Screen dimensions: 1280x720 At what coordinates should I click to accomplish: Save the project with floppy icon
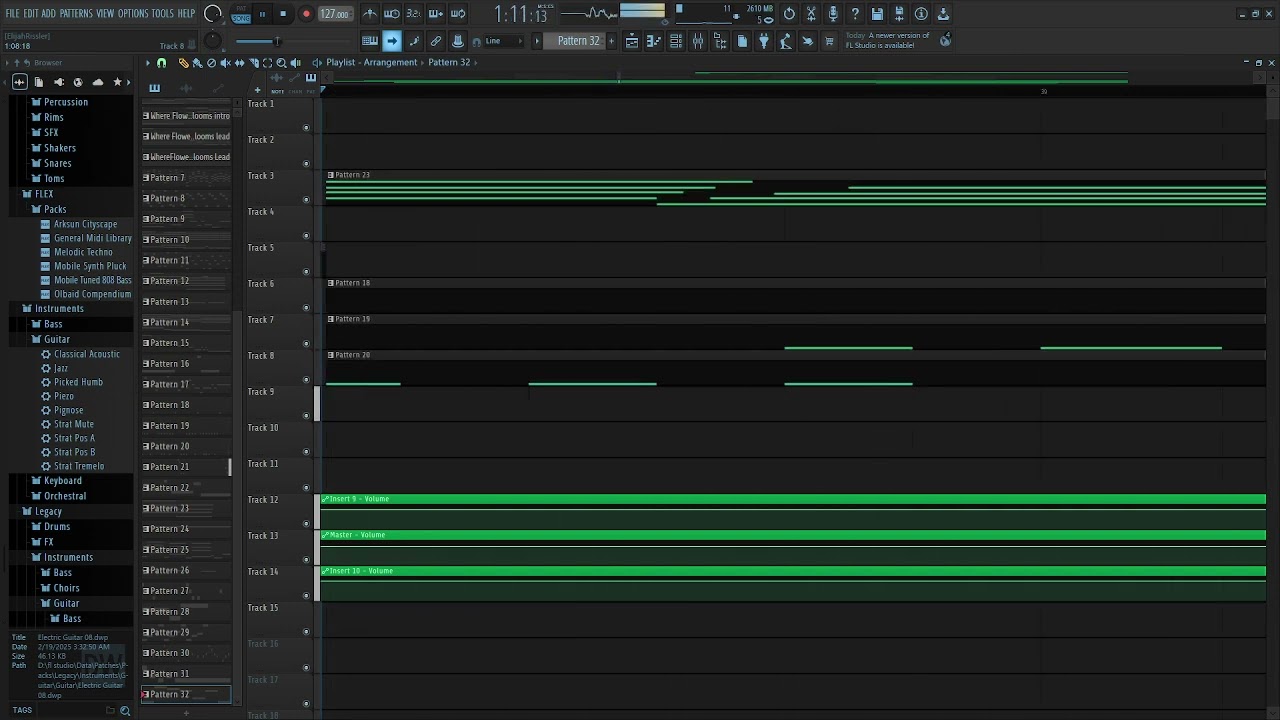pos(877,14)
